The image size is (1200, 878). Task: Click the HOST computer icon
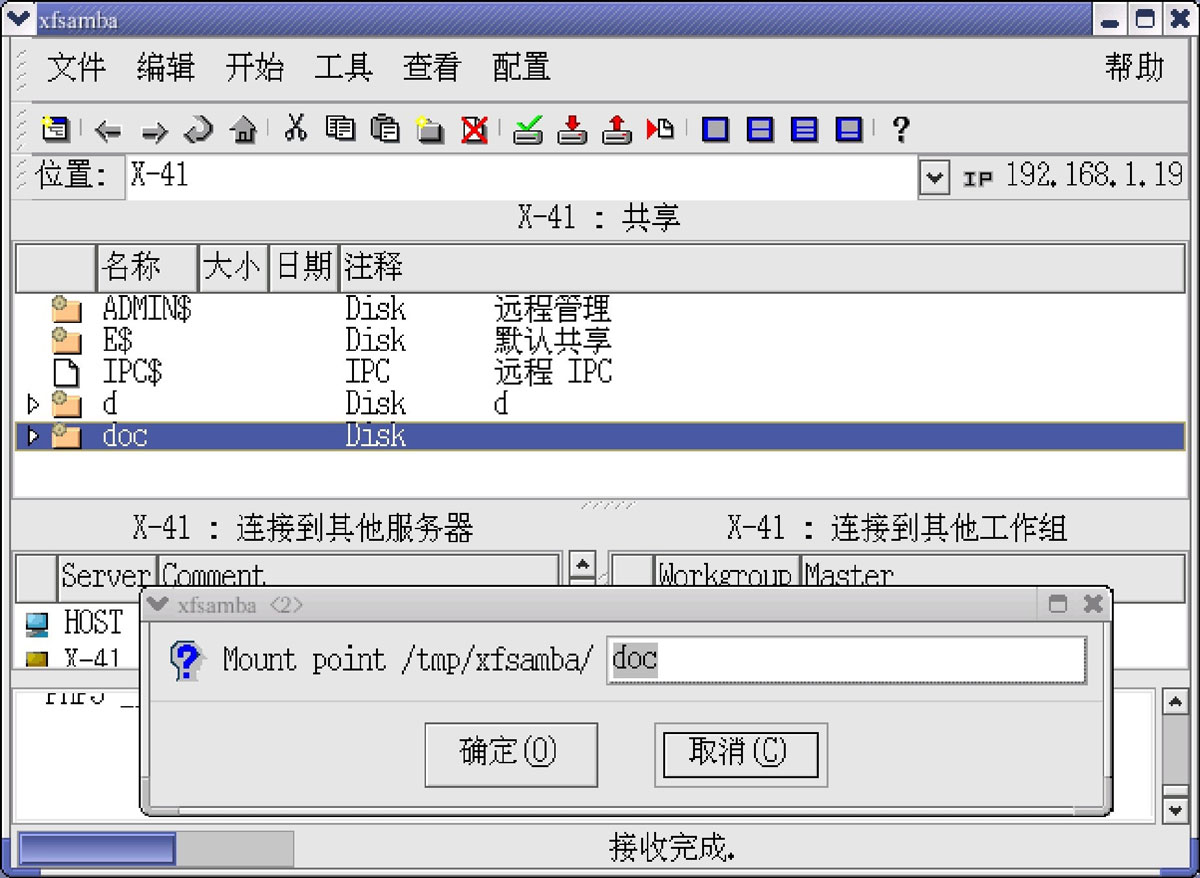pyautogui.click(x=36, y=624)
